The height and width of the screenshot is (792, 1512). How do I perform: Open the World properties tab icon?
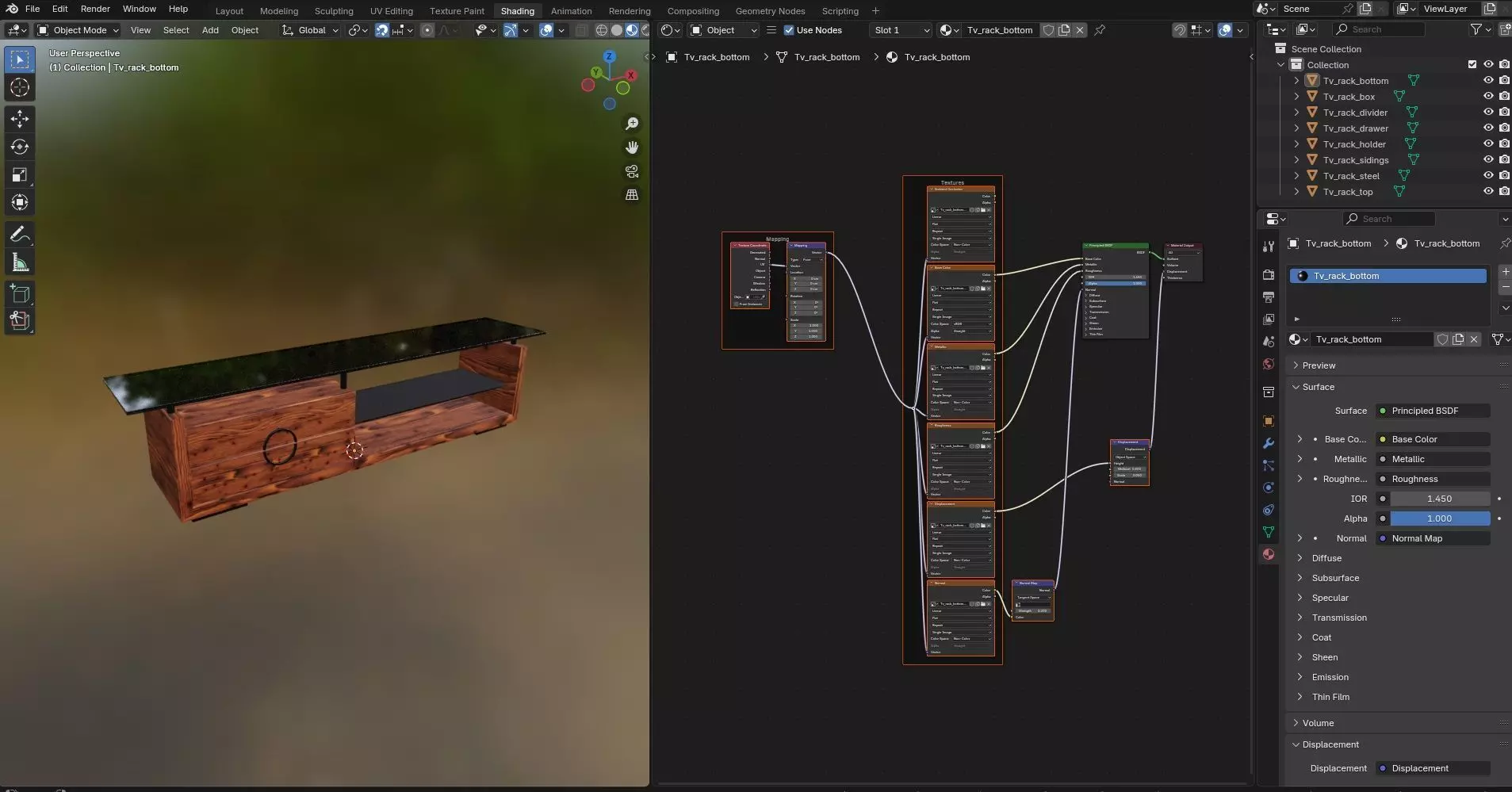pos(1269,364)
